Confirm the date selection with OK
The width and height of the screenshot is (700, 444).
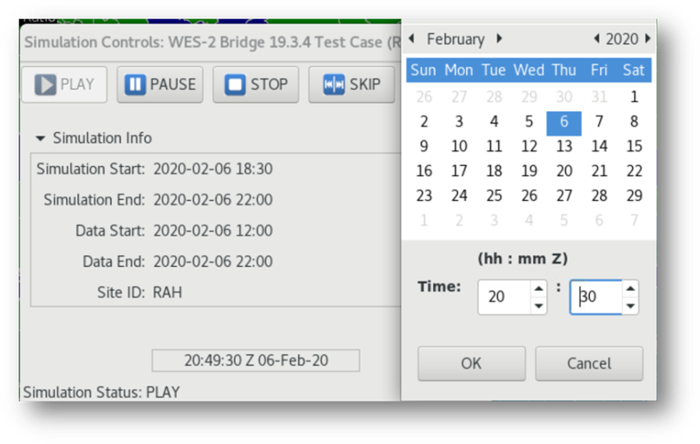[x=471, y=363]
